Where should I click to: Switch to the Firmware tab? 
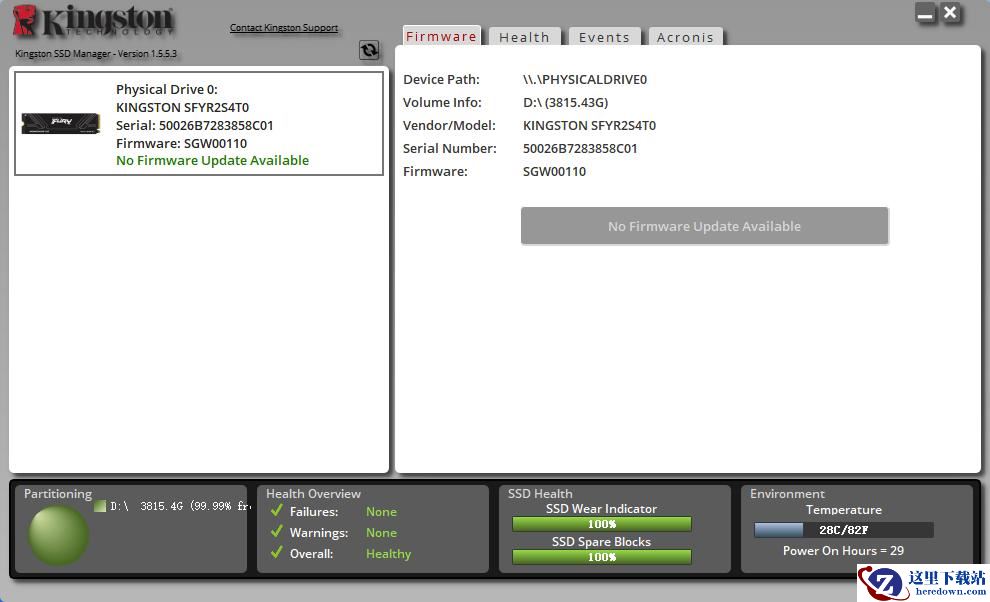pos(441,37)
